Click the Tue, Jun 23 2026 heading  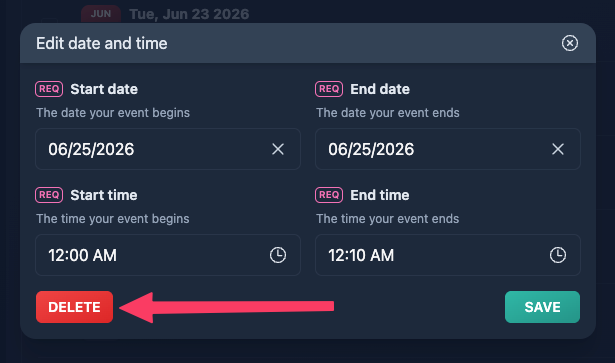click(x=189, y=14)
